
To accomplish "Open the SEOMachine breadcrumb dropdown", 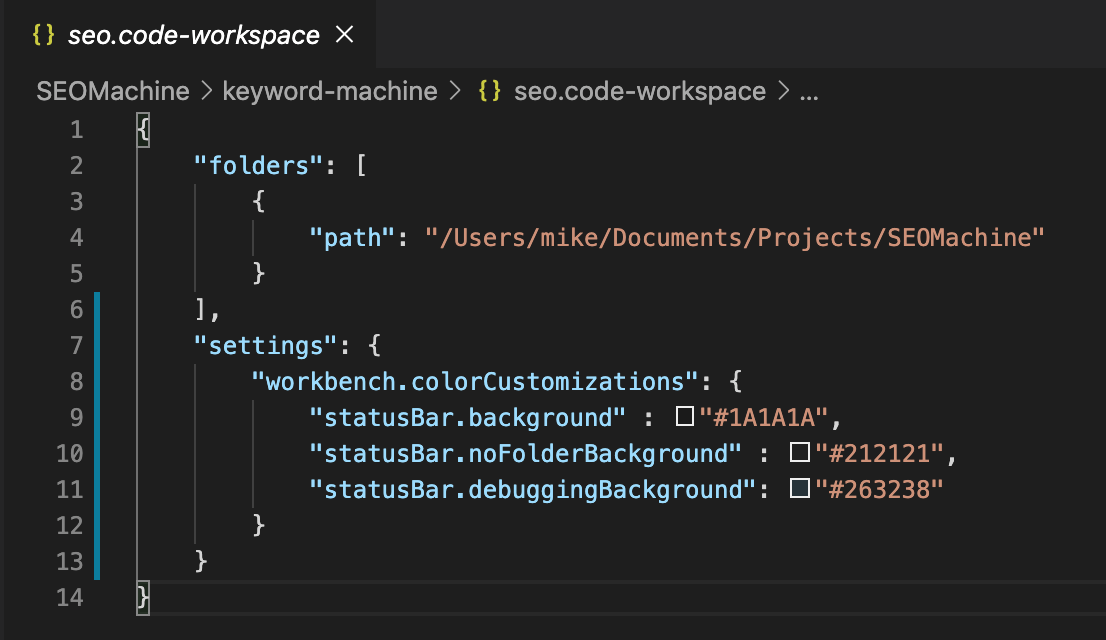I will 112,91.
